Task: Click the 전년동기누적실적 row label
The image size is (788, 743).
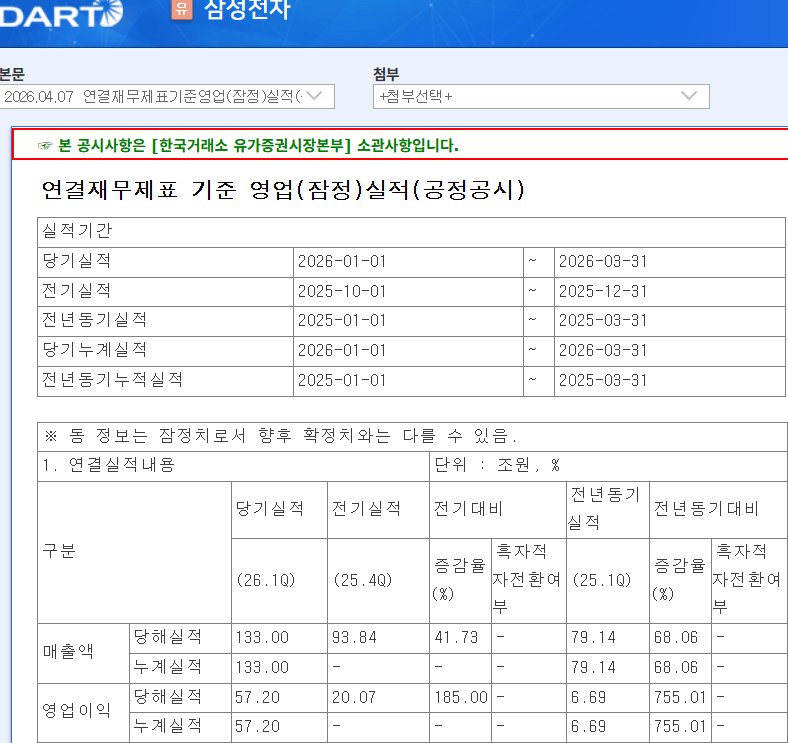Action: [113, 380]
